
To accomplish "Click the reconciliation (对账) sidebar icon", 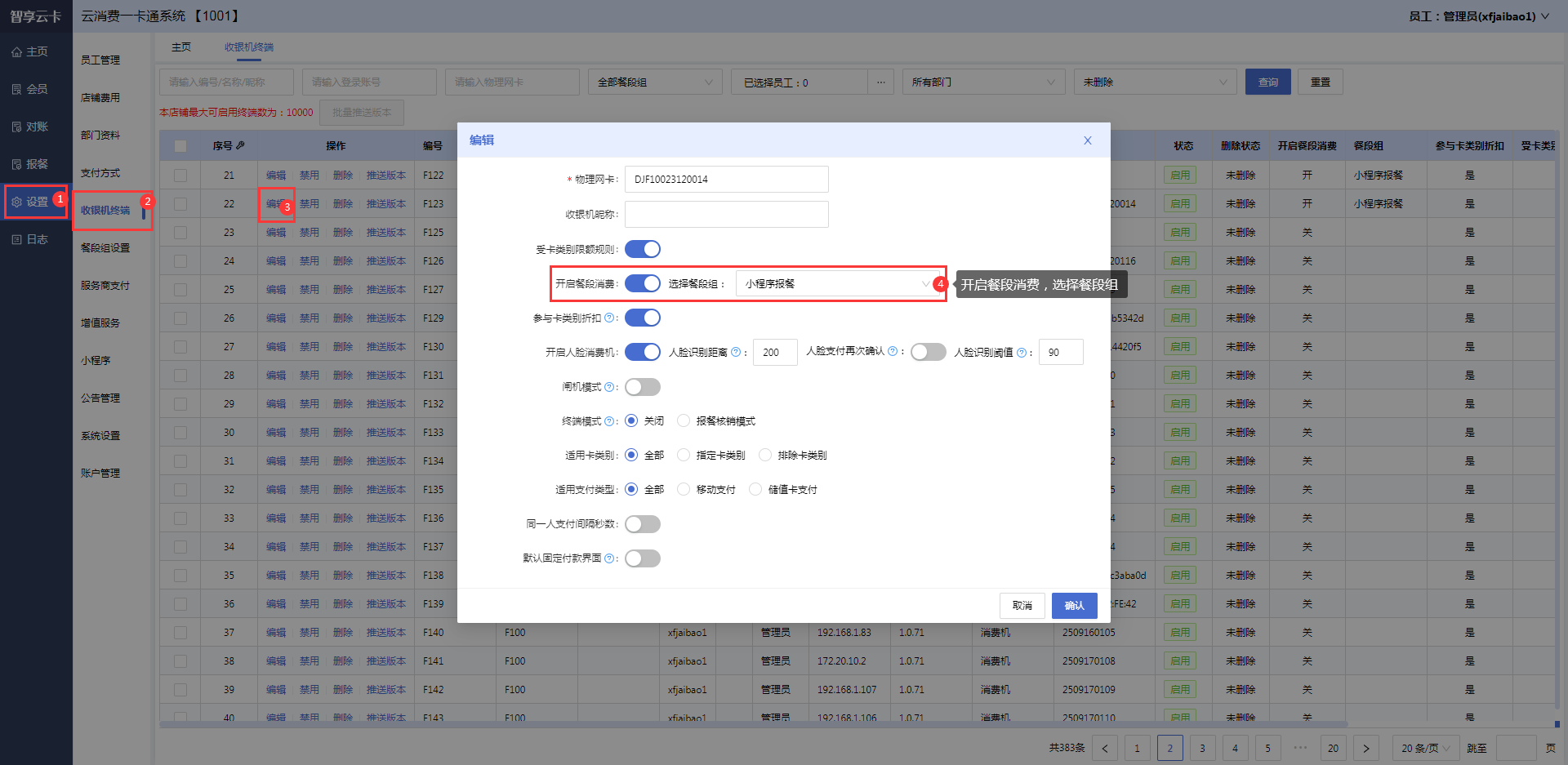I will tap(16, 127).
